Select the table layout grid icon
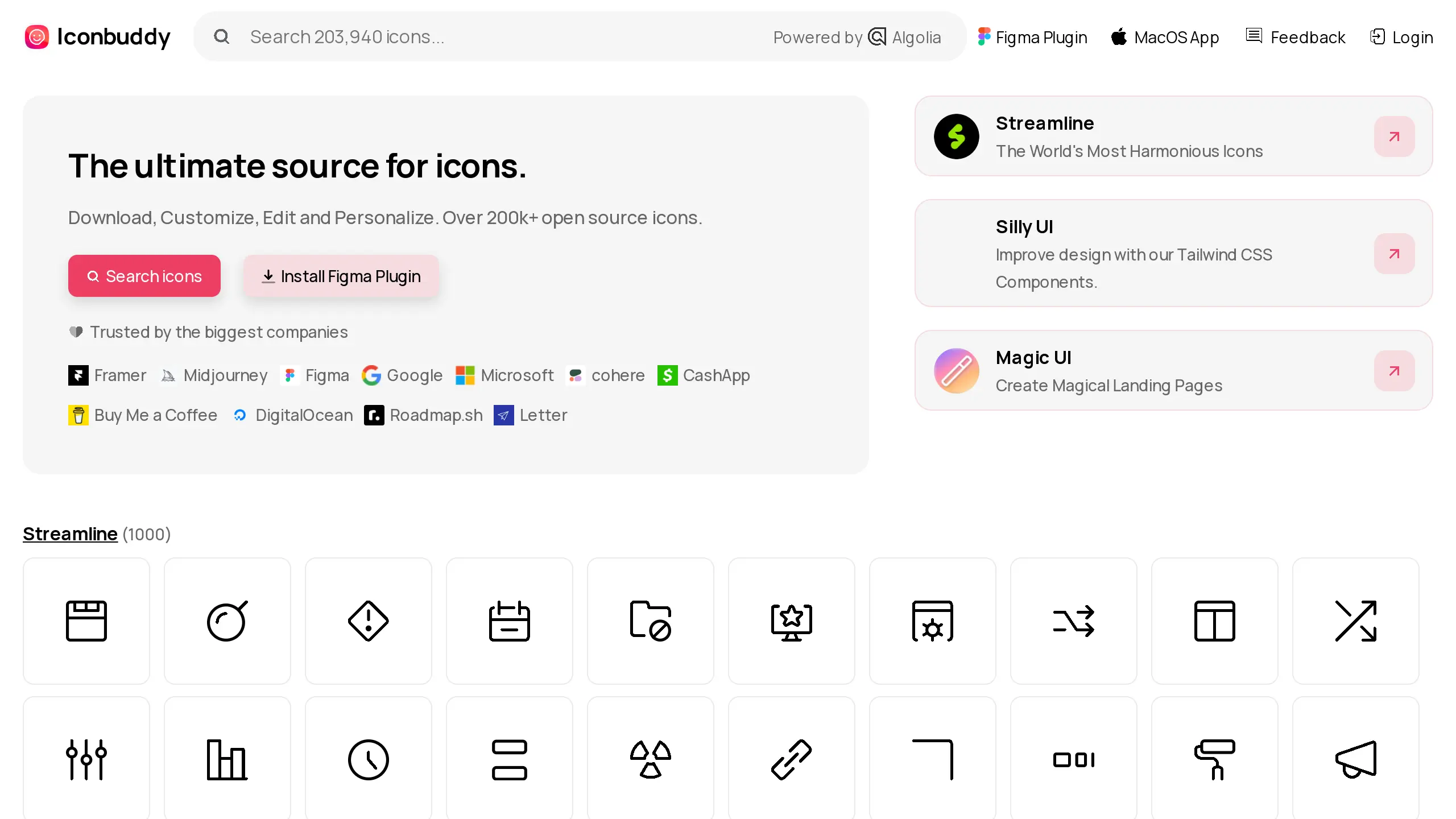1456x819 pixels. [x=1214, y=620]
